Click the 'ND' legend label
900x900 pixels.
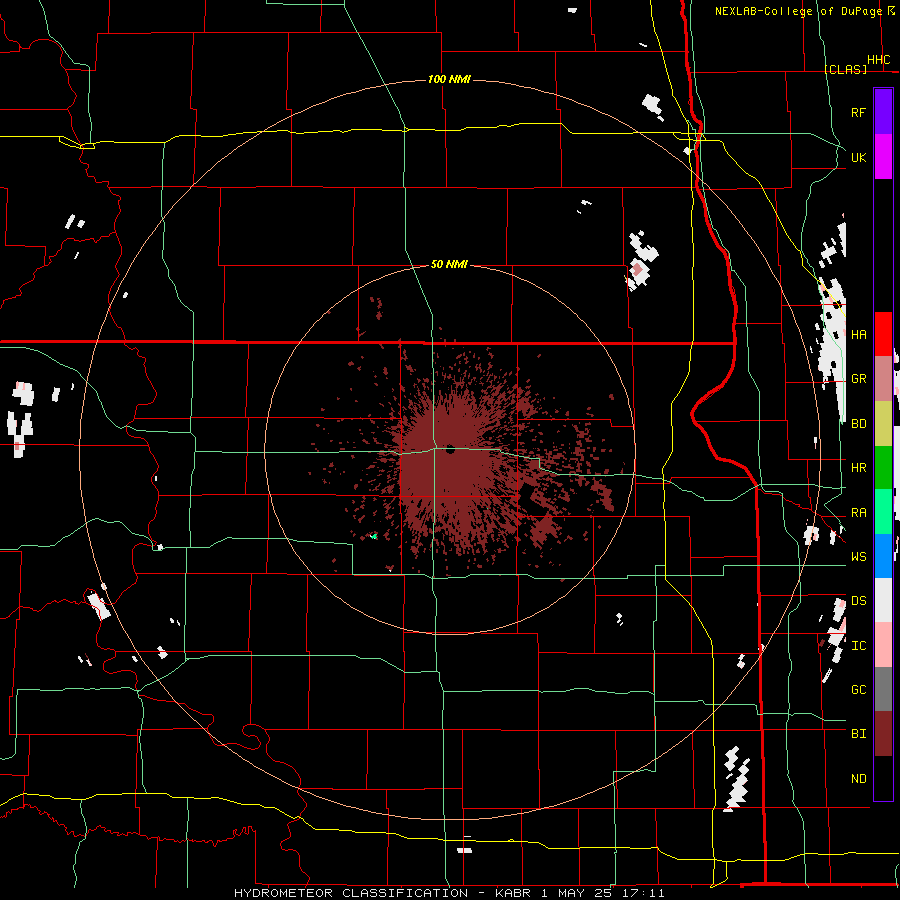coord(858,778)
